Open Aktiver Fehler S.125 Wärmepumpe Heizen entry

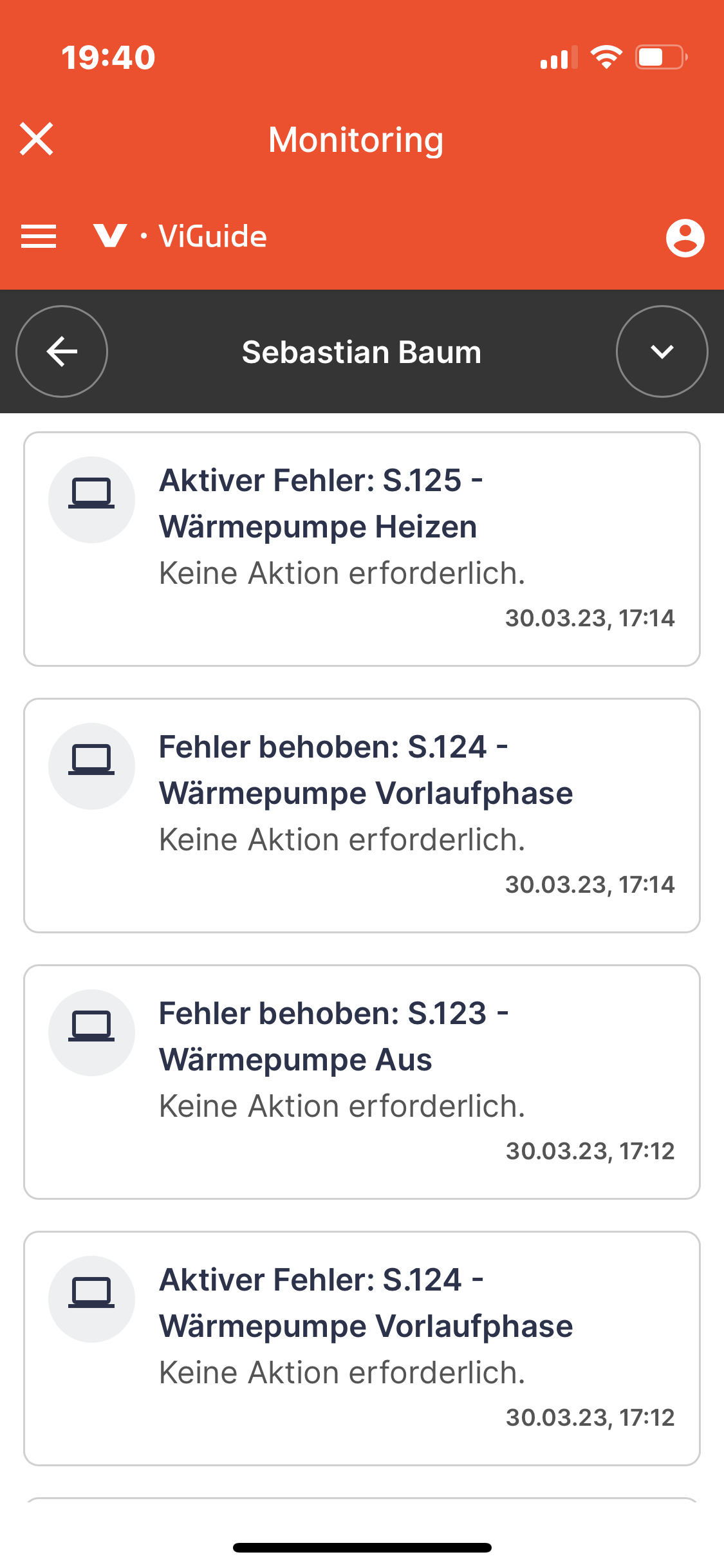[x=362, y=549]
